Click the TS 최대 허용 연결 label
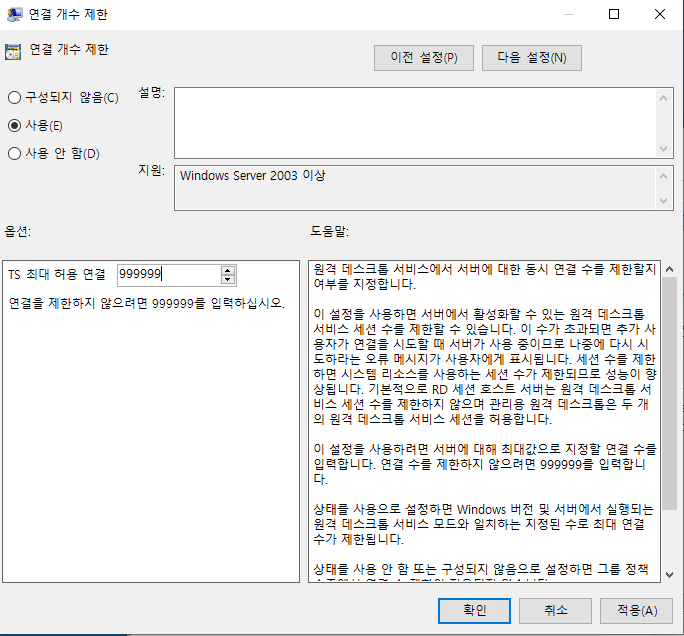684x636 pixels. point(57,274)
